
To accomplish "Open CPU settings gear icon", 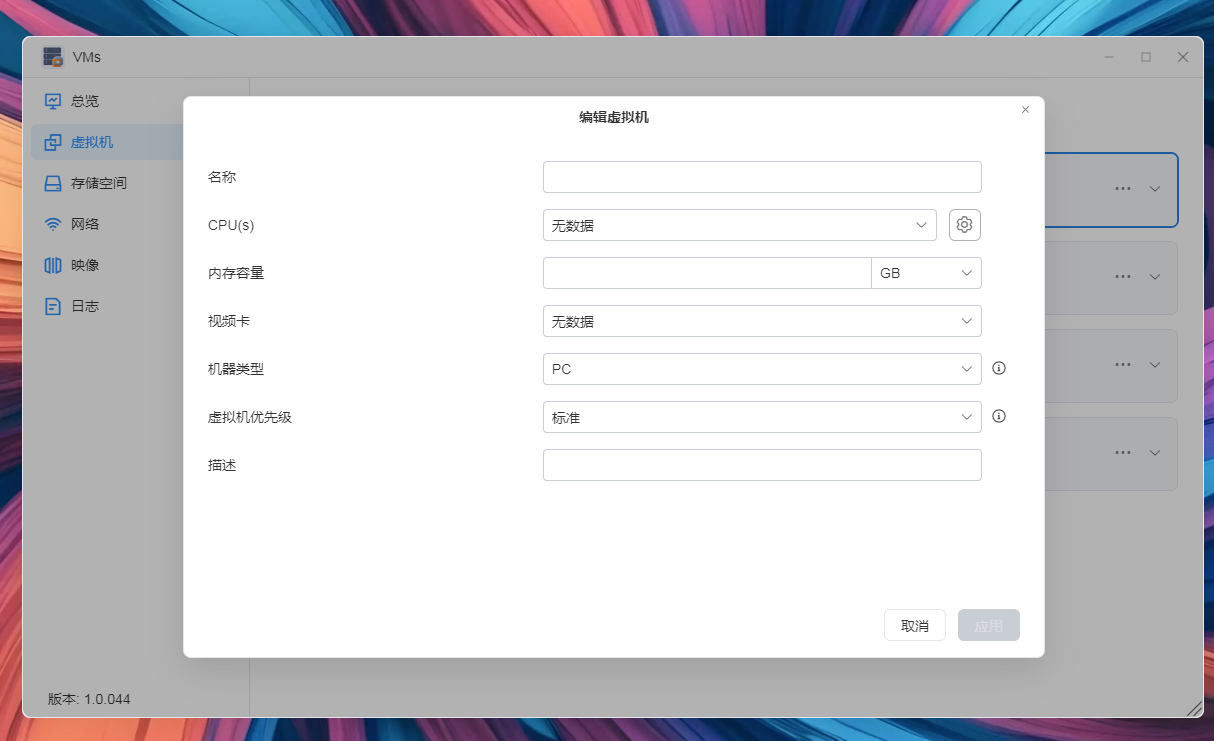I will click(x=964, y=225).
